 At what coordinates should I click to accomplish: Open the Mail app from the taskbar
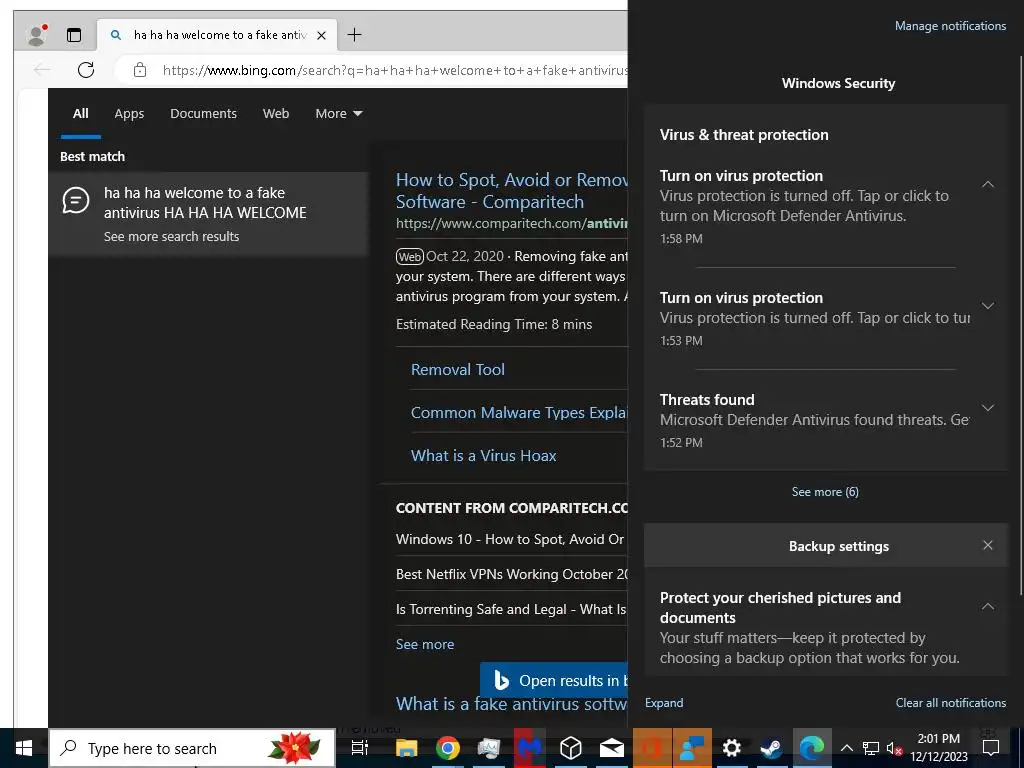coord(611,748)
